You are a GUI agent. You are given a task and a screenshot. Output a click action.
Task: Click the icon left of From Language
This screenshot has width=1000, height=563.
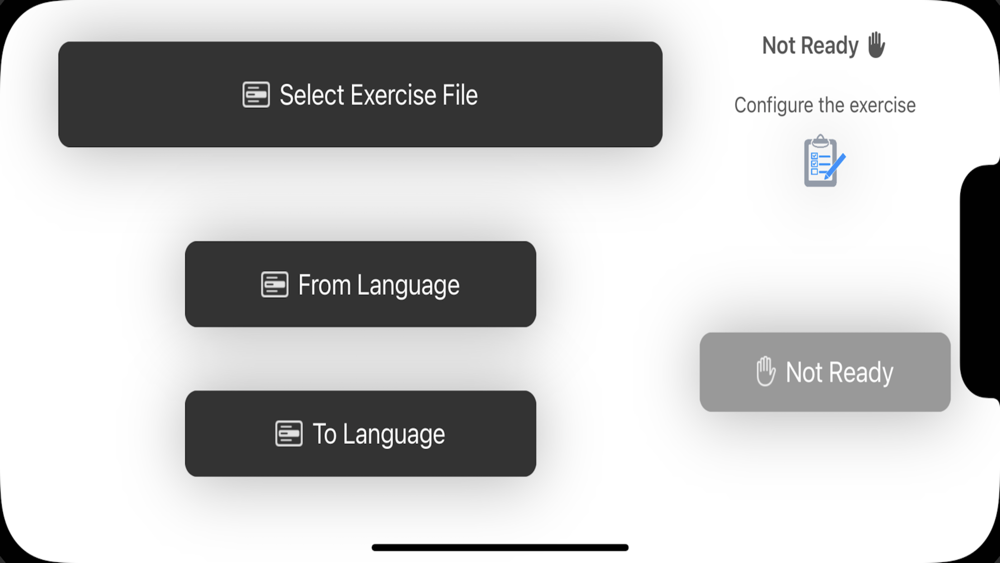274,284
